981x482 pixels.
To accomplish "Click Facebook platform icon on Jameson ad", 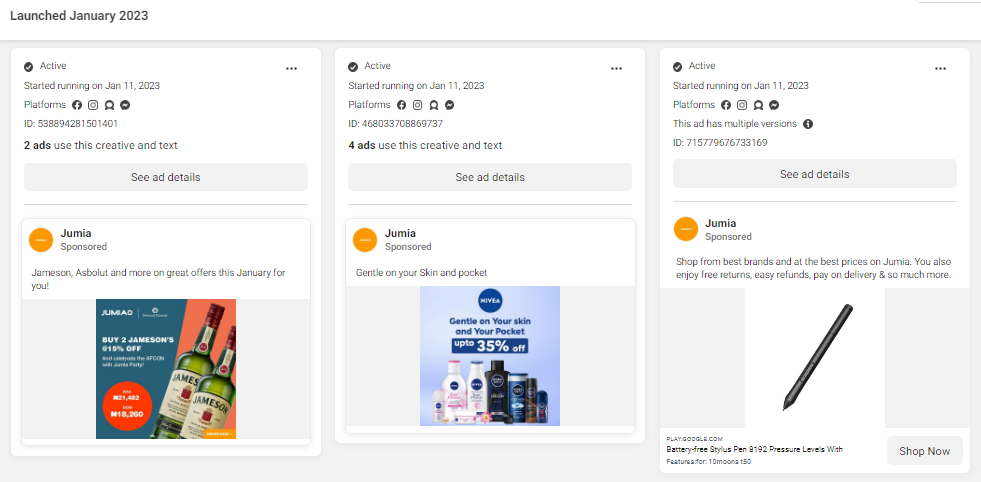I will point(77,105).
